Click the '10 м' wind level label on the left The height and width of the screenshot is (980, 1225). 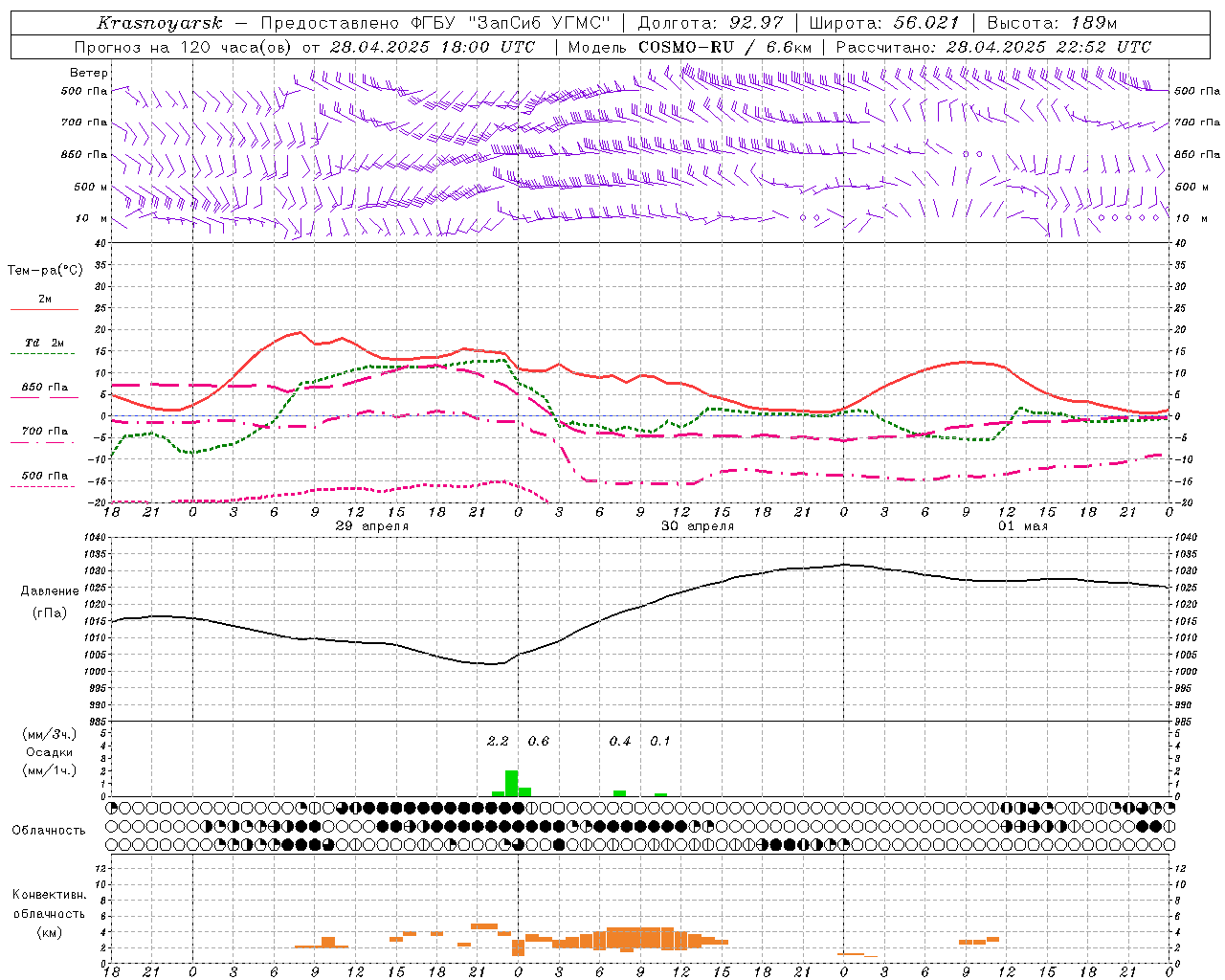92,219
